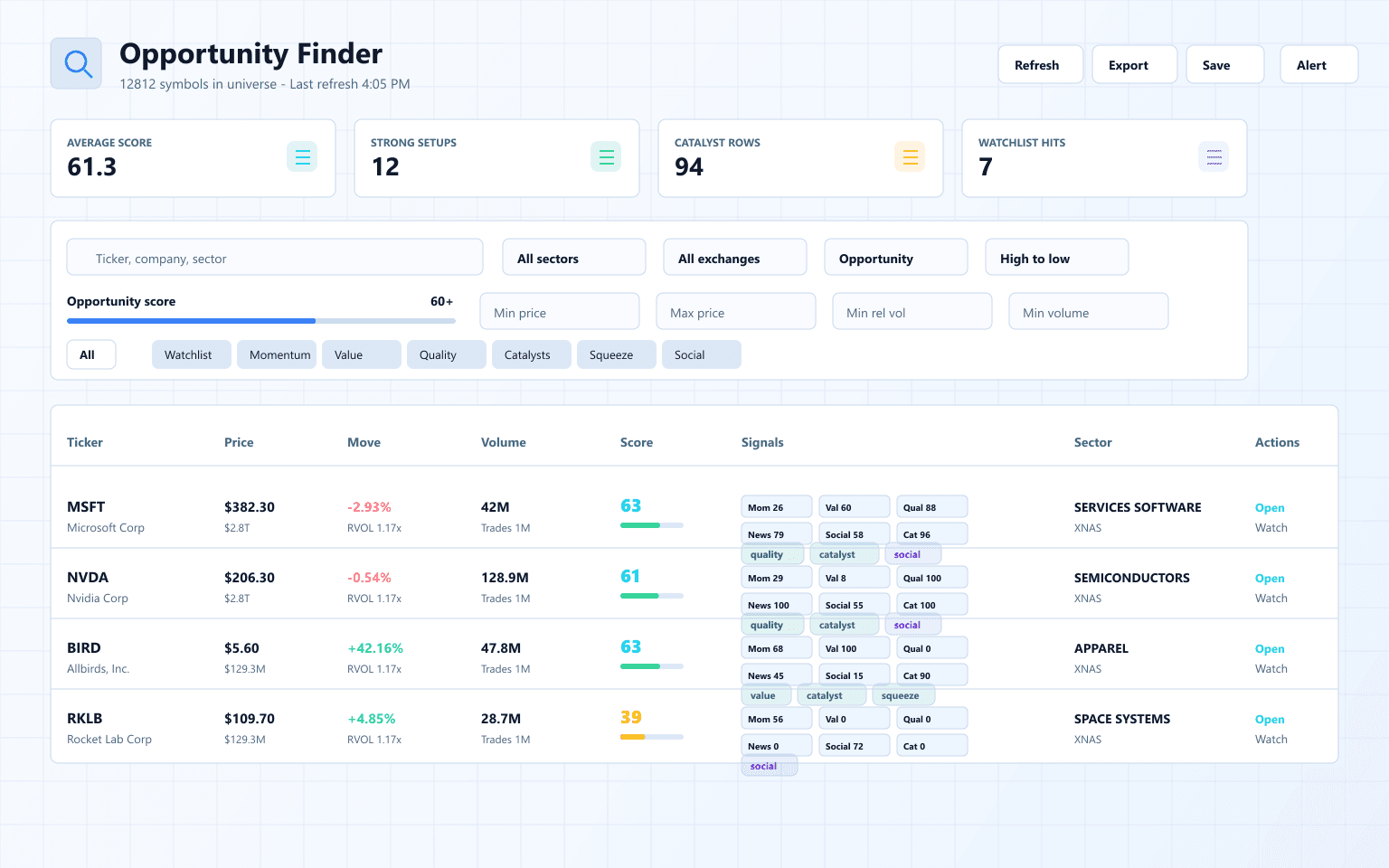
Task: Open the All exchanges dropdown
Action: tap(735, 257)
